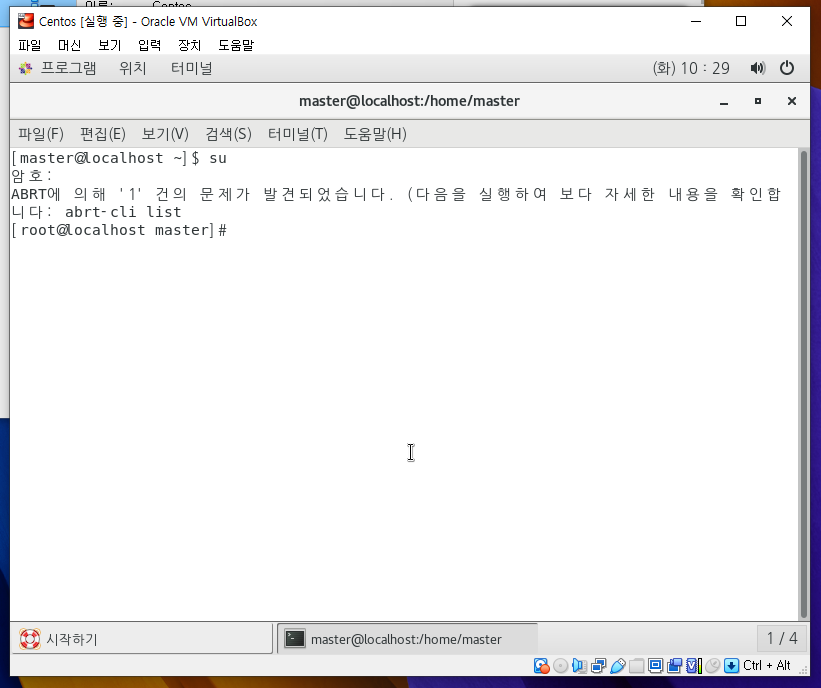Click the hard disk activity status icon
Screen dimensions: 821x688
click(x=541, y=665)
